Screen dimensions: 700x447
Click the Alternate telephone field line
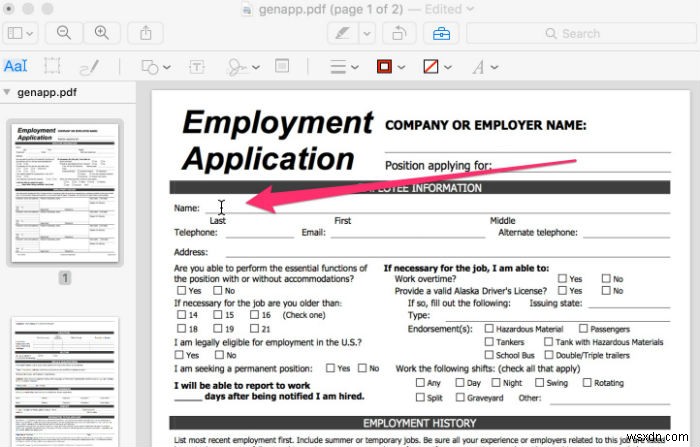(x=627, y=233)
